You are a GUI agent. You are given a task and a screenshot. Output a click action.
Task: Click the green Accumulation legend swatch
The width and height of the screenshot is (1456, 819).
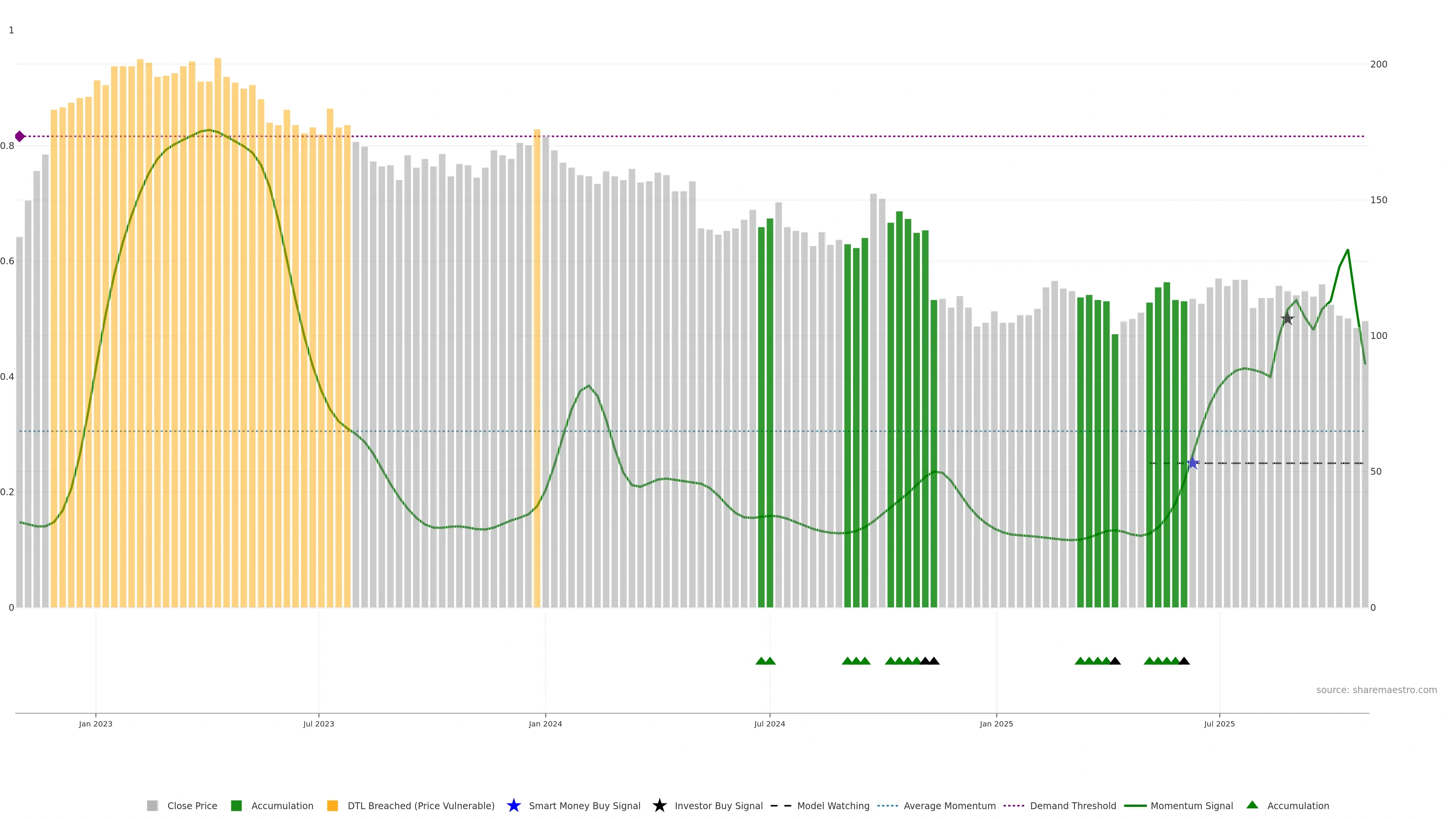click(x=236, y=805)
